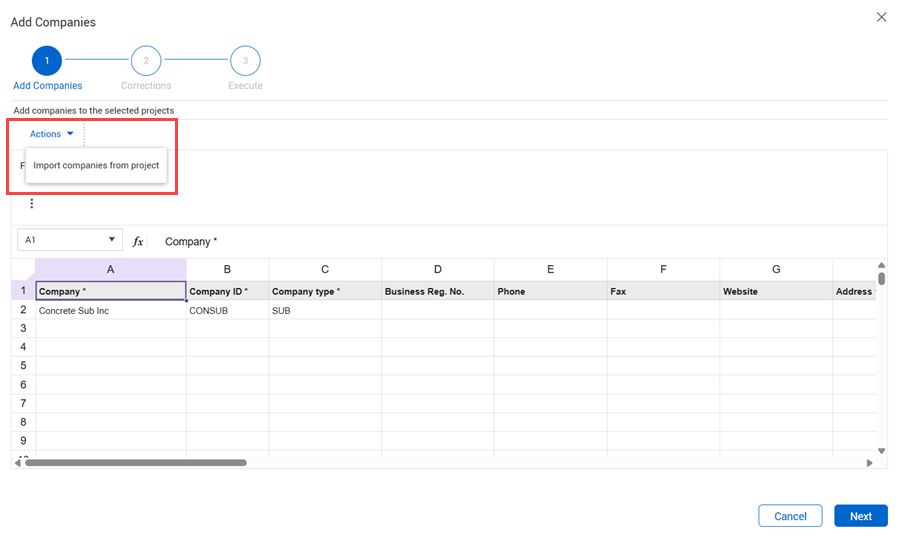
Task: Go to step 2 Corrections
Action: [x=146, y=61]
